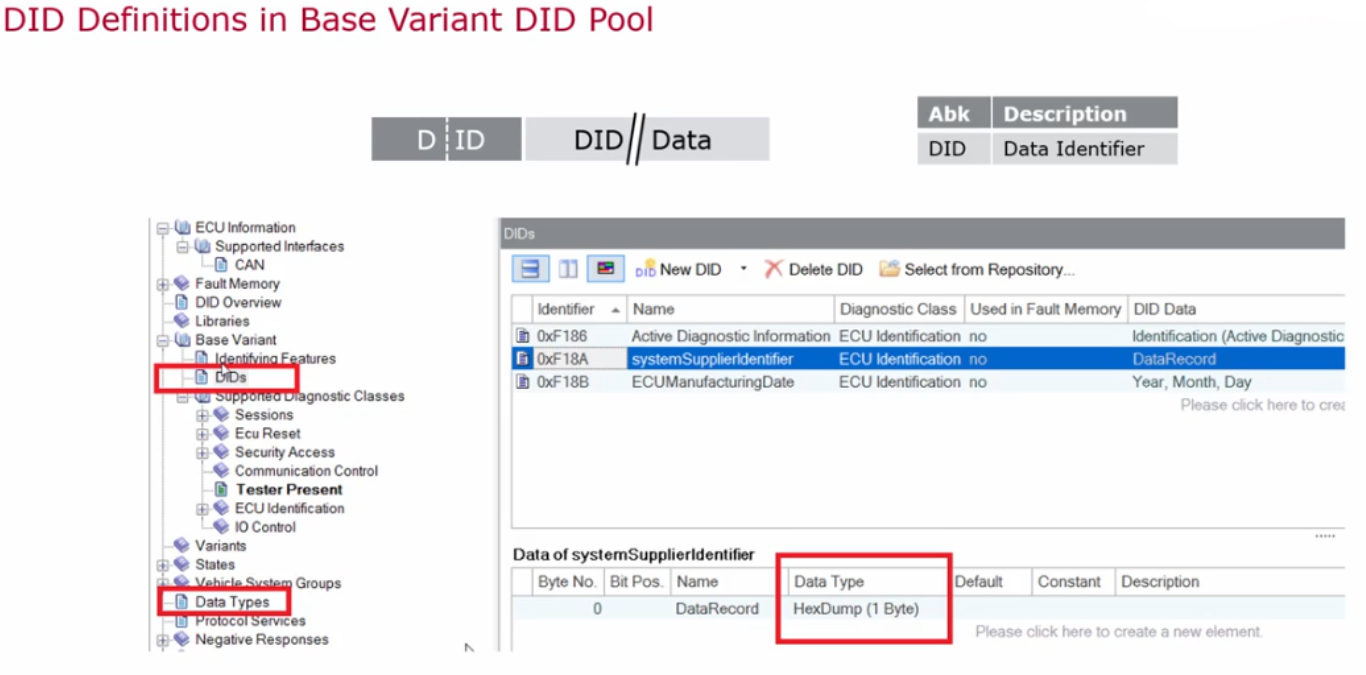Collapse the ECU Information branch

(161, 227)
